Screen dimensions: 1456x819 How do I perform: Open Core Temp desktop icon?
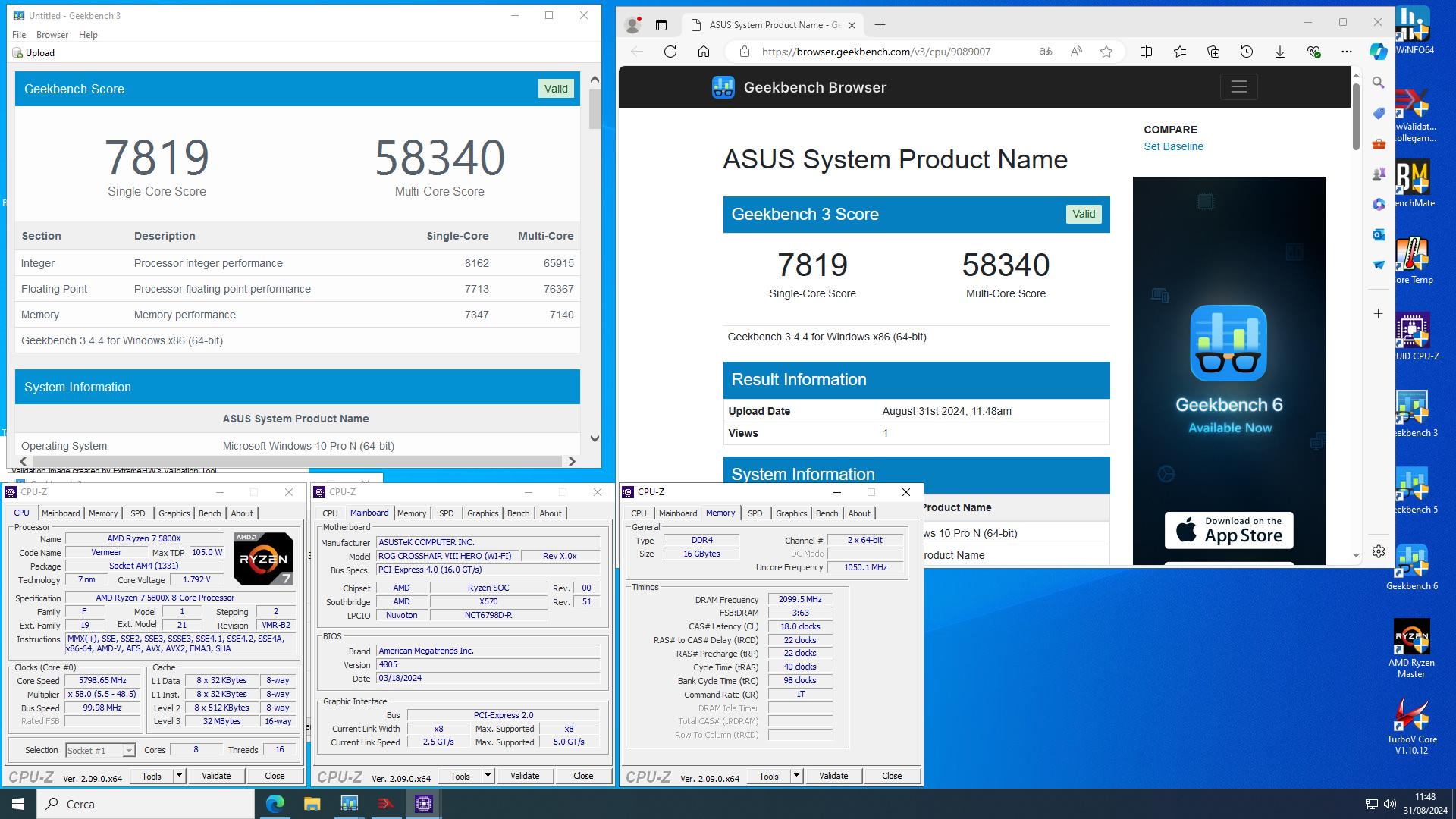tap(1411, 262)
